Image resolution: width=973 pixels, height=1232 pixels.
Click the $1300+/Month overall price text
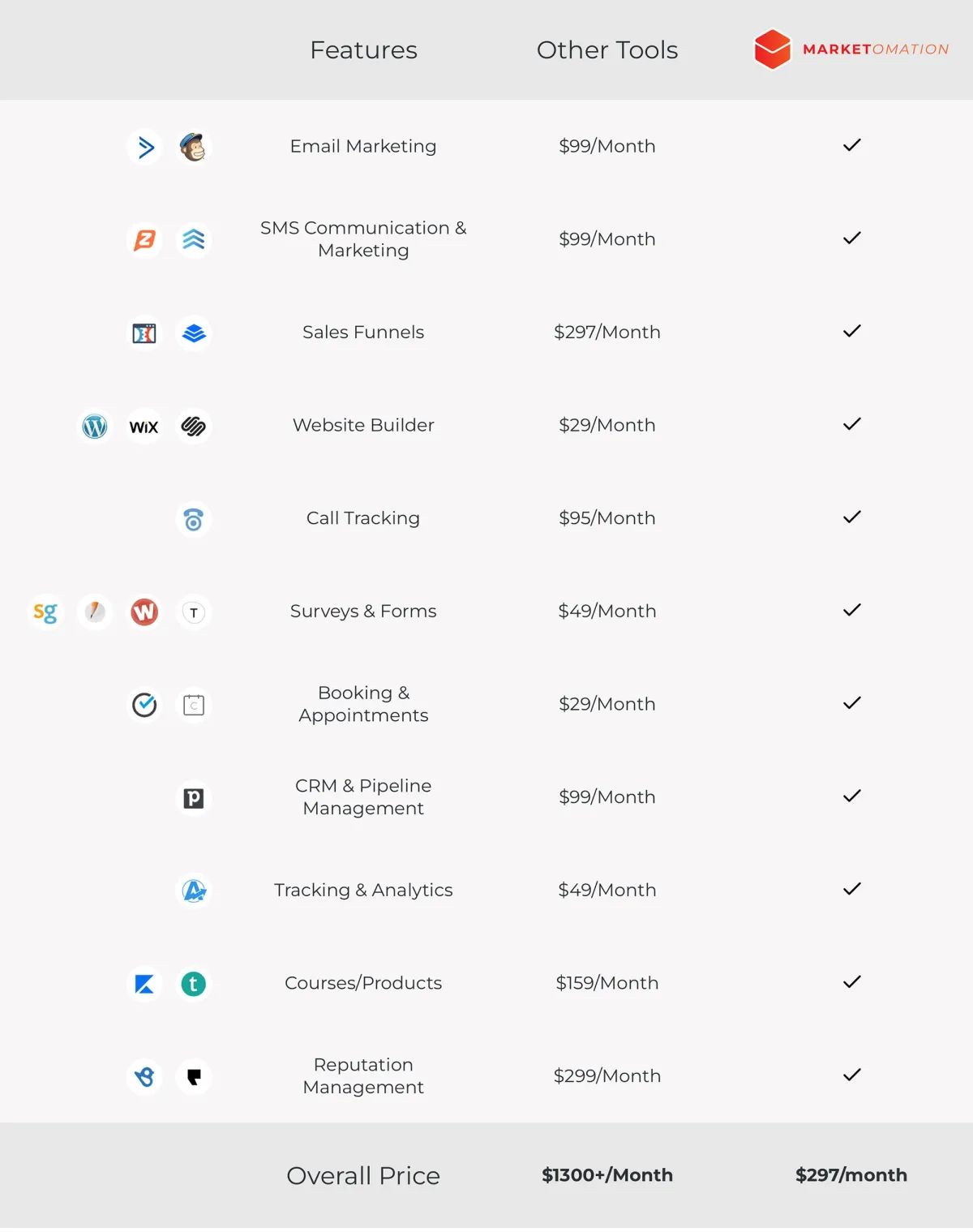tap(607, 1175)
